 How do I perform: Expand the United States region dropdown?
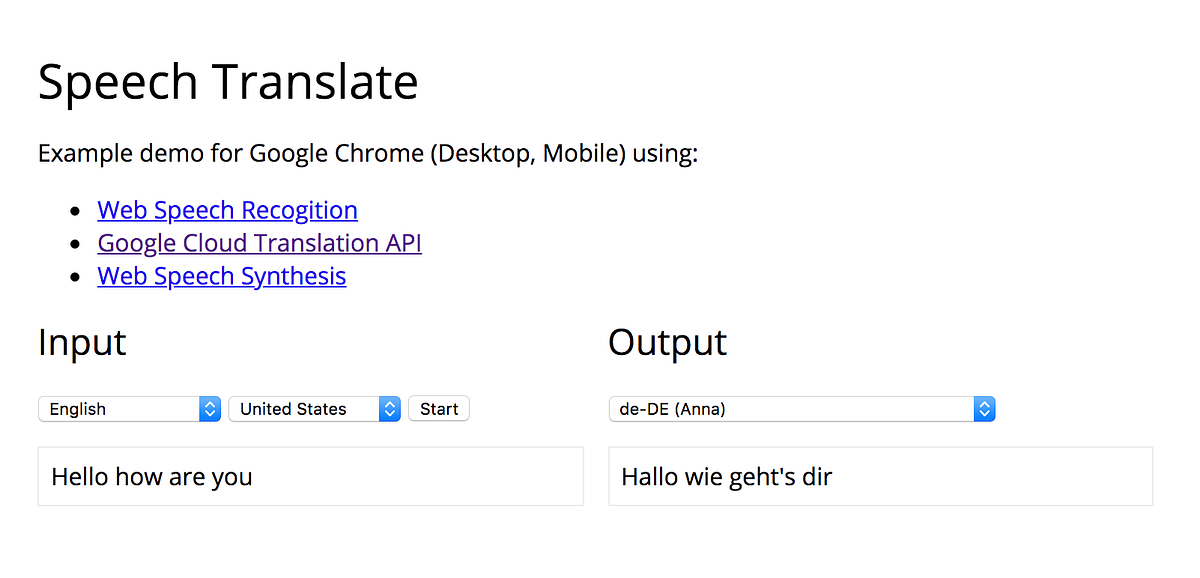314,409
